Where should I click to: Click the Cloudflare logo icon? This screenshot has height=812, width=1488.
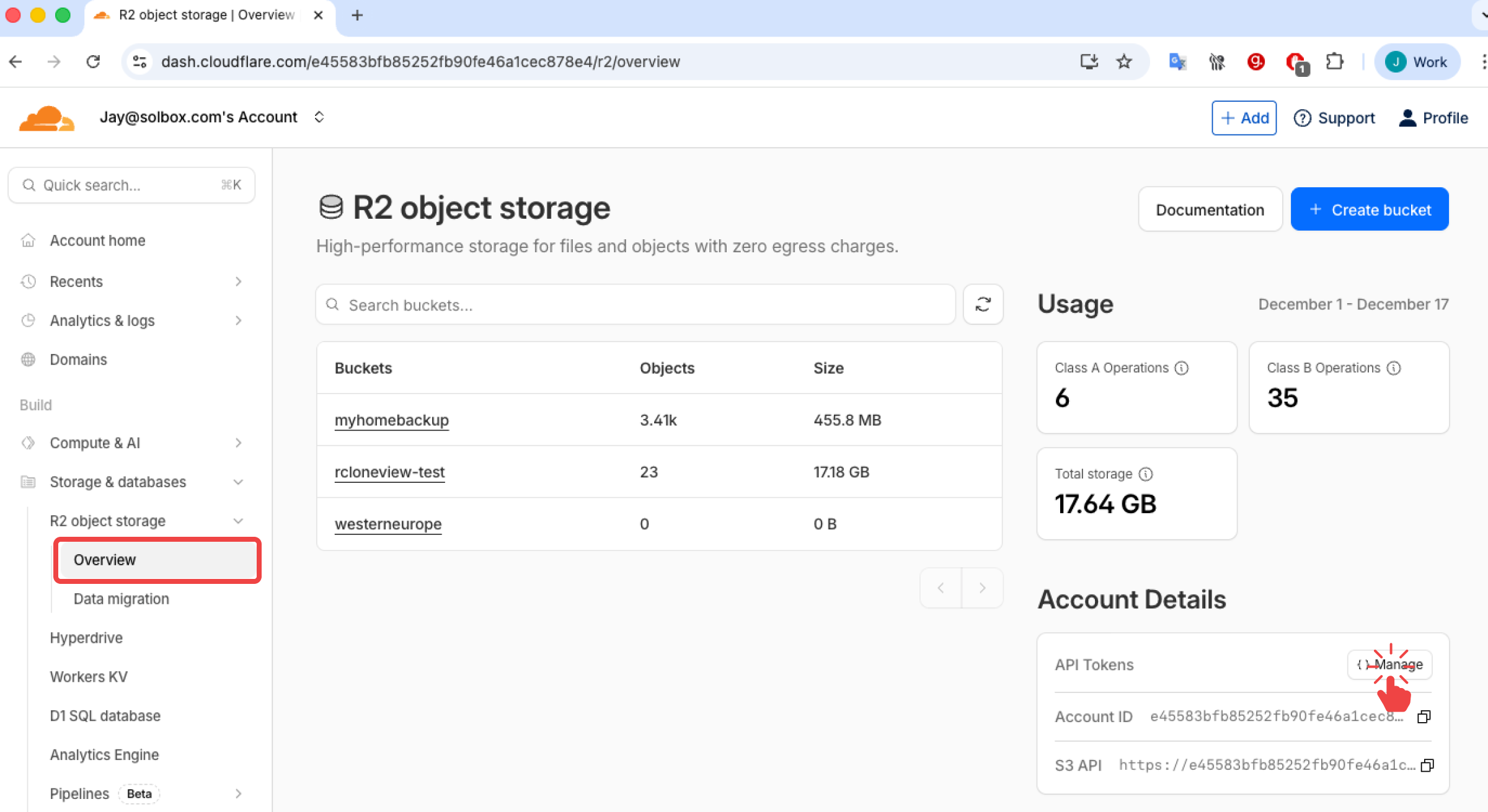coord(46,117)
